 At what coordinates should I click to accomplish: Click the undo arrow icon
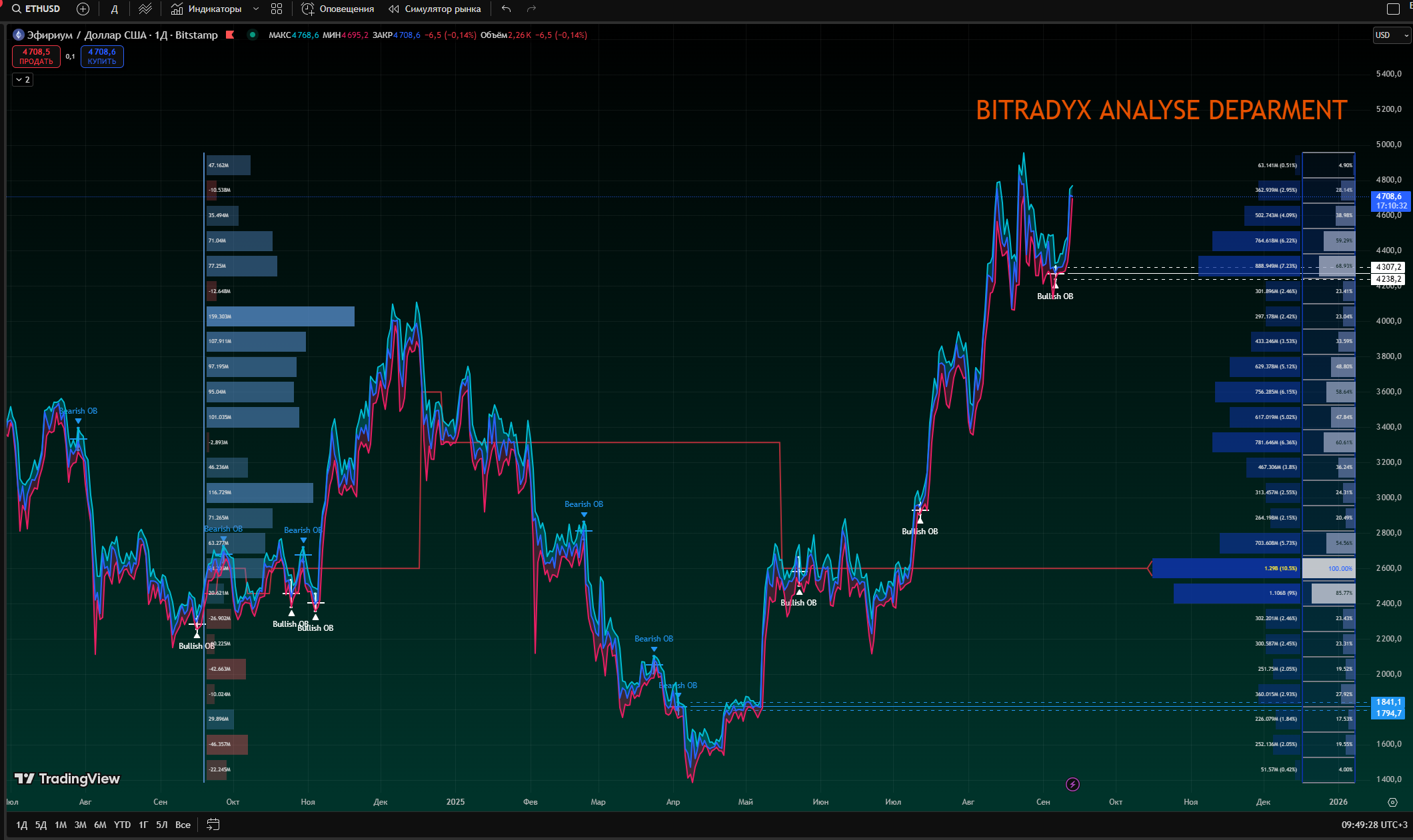[x=507, y=9]
